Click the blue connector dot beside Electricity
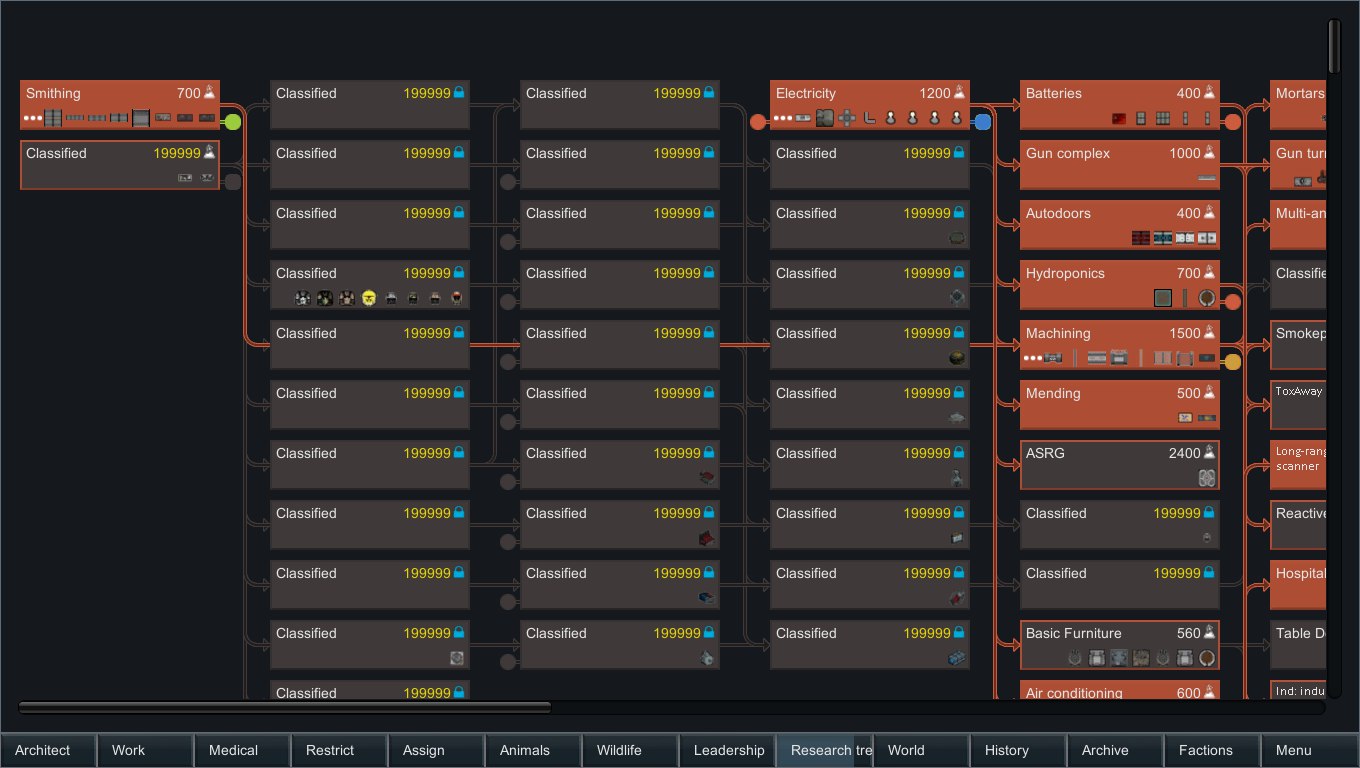 [983, 122]
